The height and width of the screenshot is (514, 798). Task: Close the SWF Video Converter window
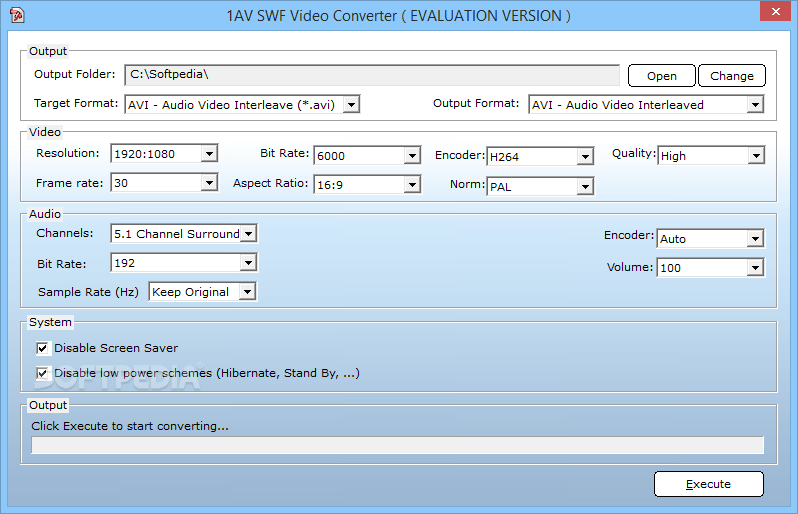pyautogui.click(x=775, y=11)
